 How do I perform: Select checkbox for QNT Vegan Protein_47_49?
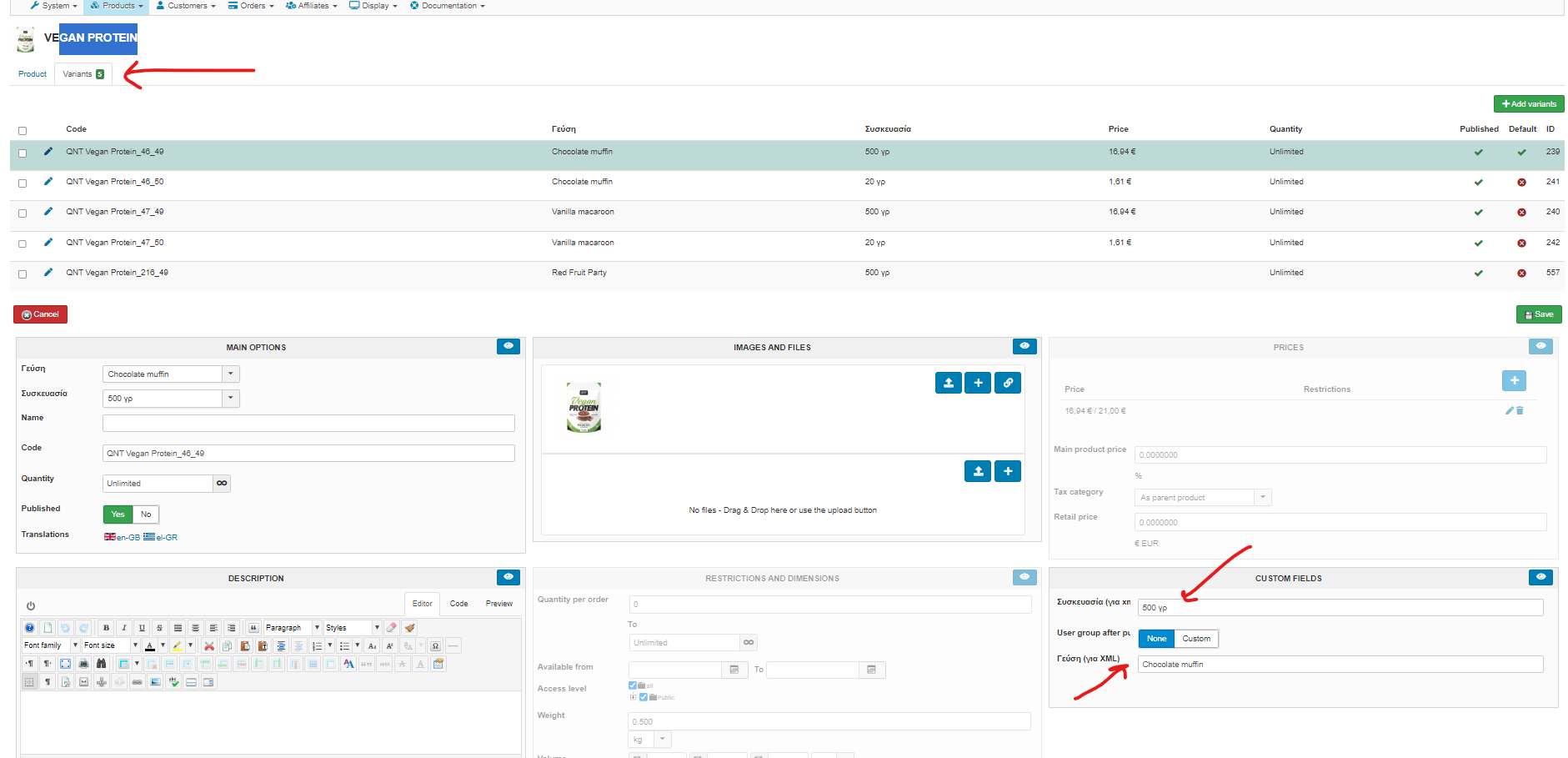(23, 213)
